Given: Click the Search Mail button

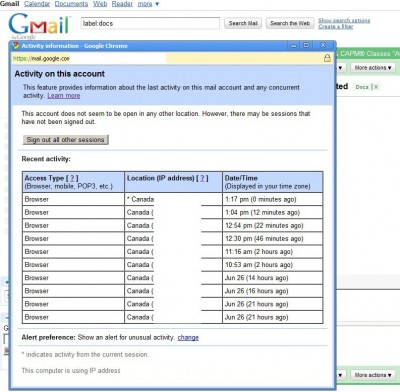Looking at the screenshot, I should pos(243,23).
